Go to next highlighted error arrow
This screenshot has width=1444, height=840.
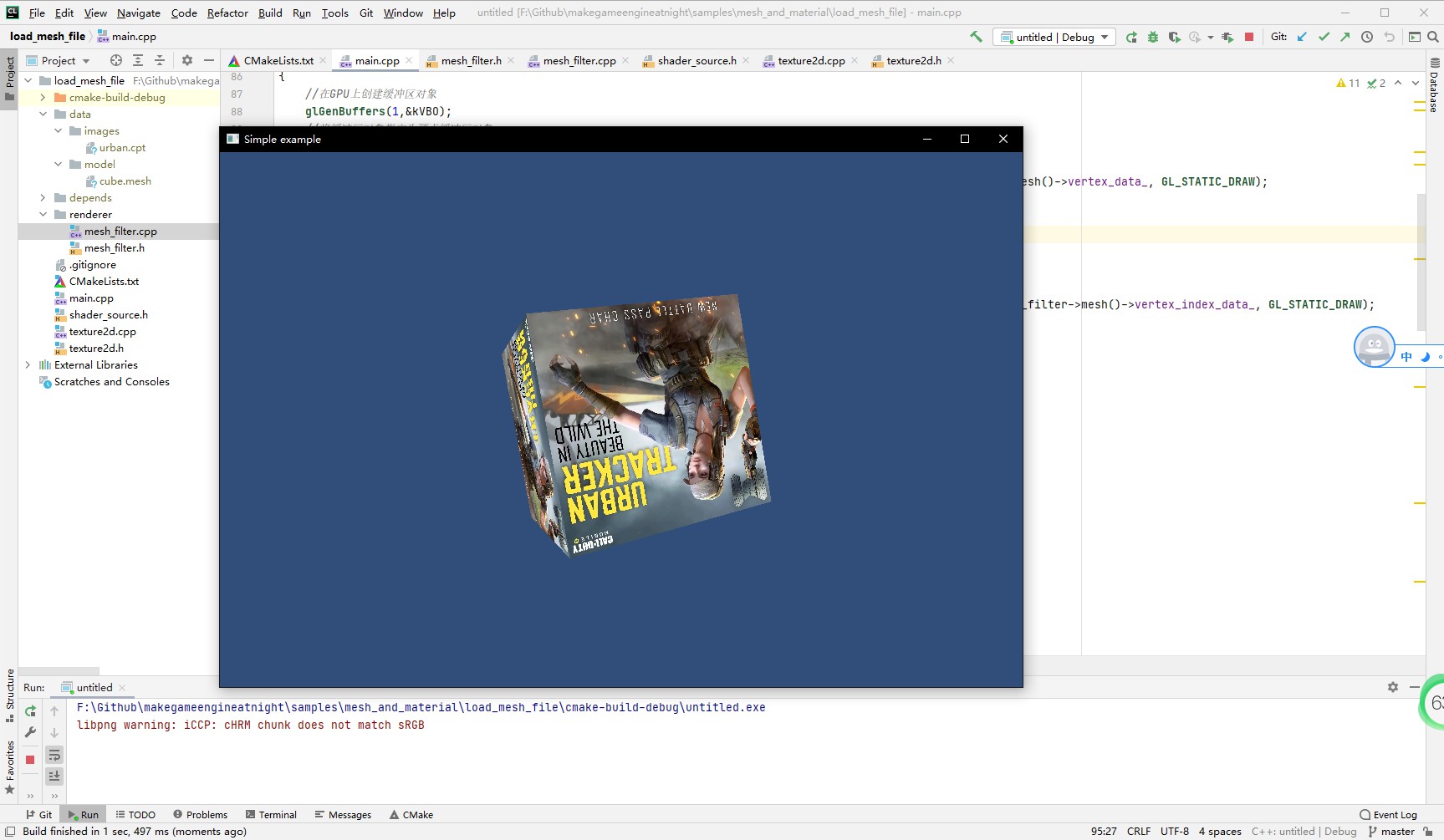coord(1416,83)
